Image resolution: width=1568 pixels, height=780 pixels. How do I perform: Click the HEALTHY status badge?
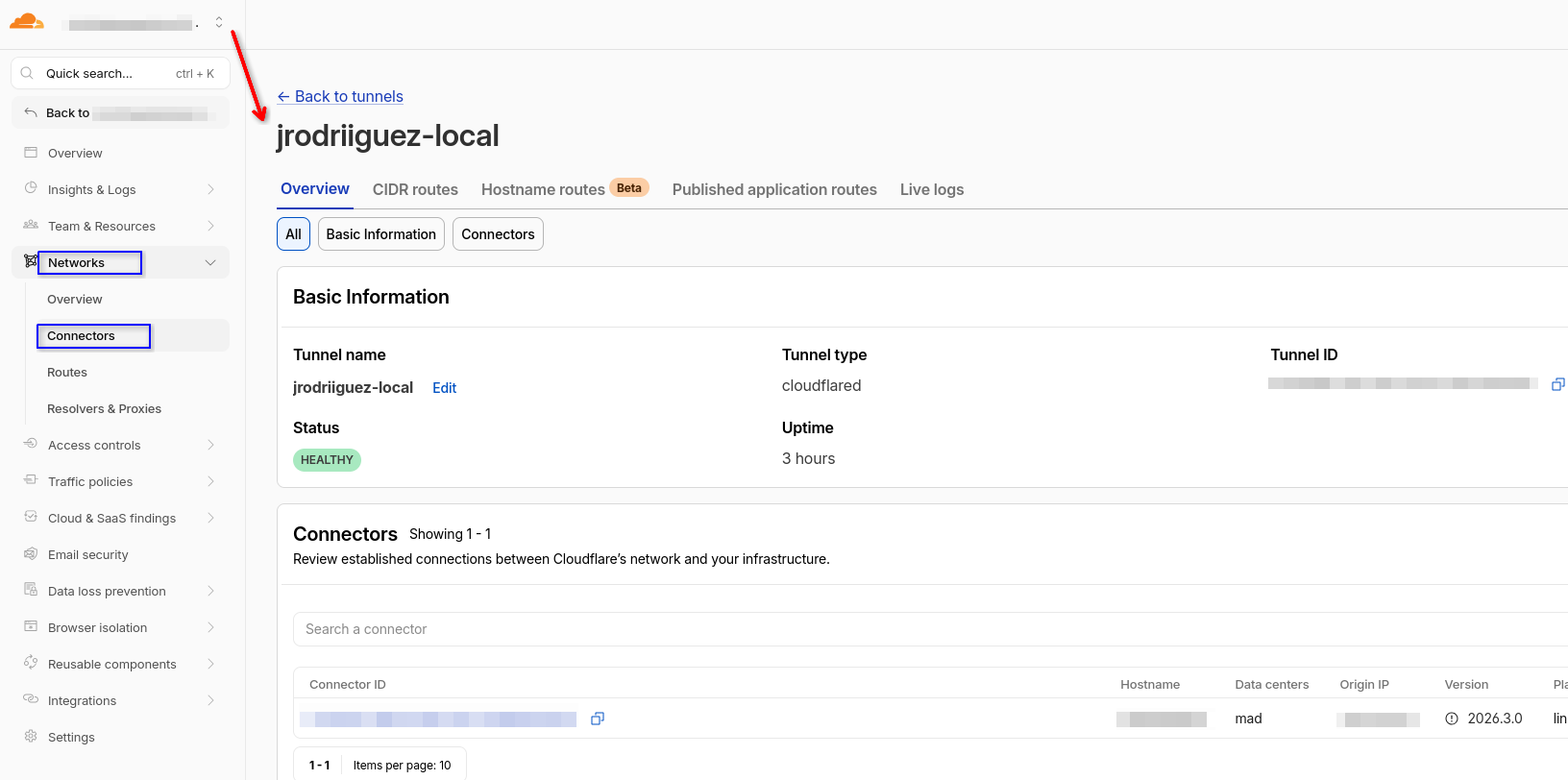[x=327, y=460]
